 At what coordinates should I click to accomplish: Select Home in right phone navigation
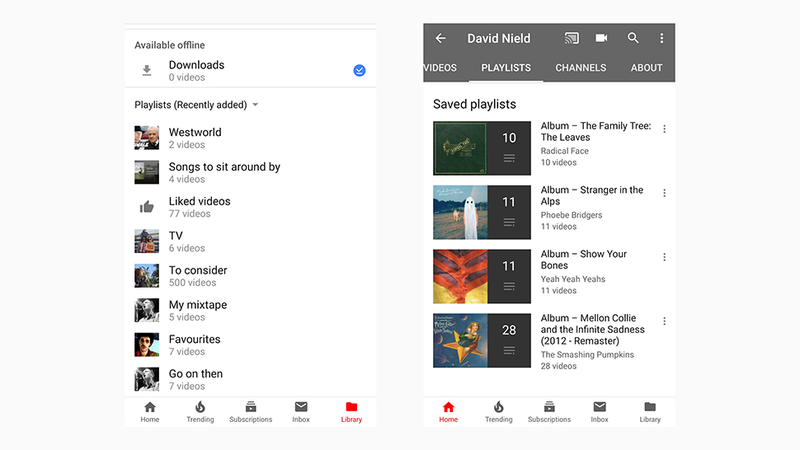coord(448,412)
